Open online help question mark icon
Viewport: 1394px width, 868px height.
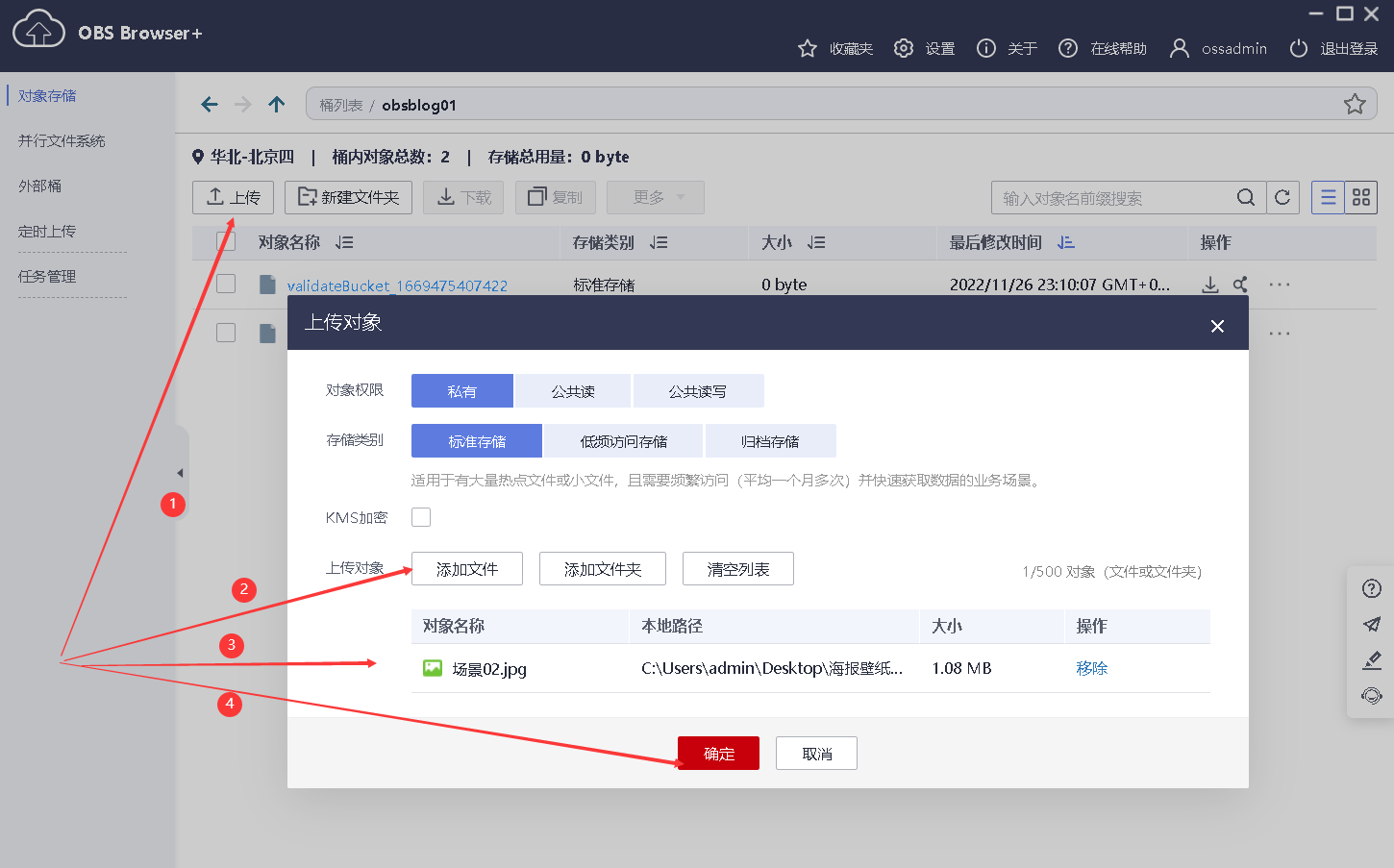tap(1068, 48)
